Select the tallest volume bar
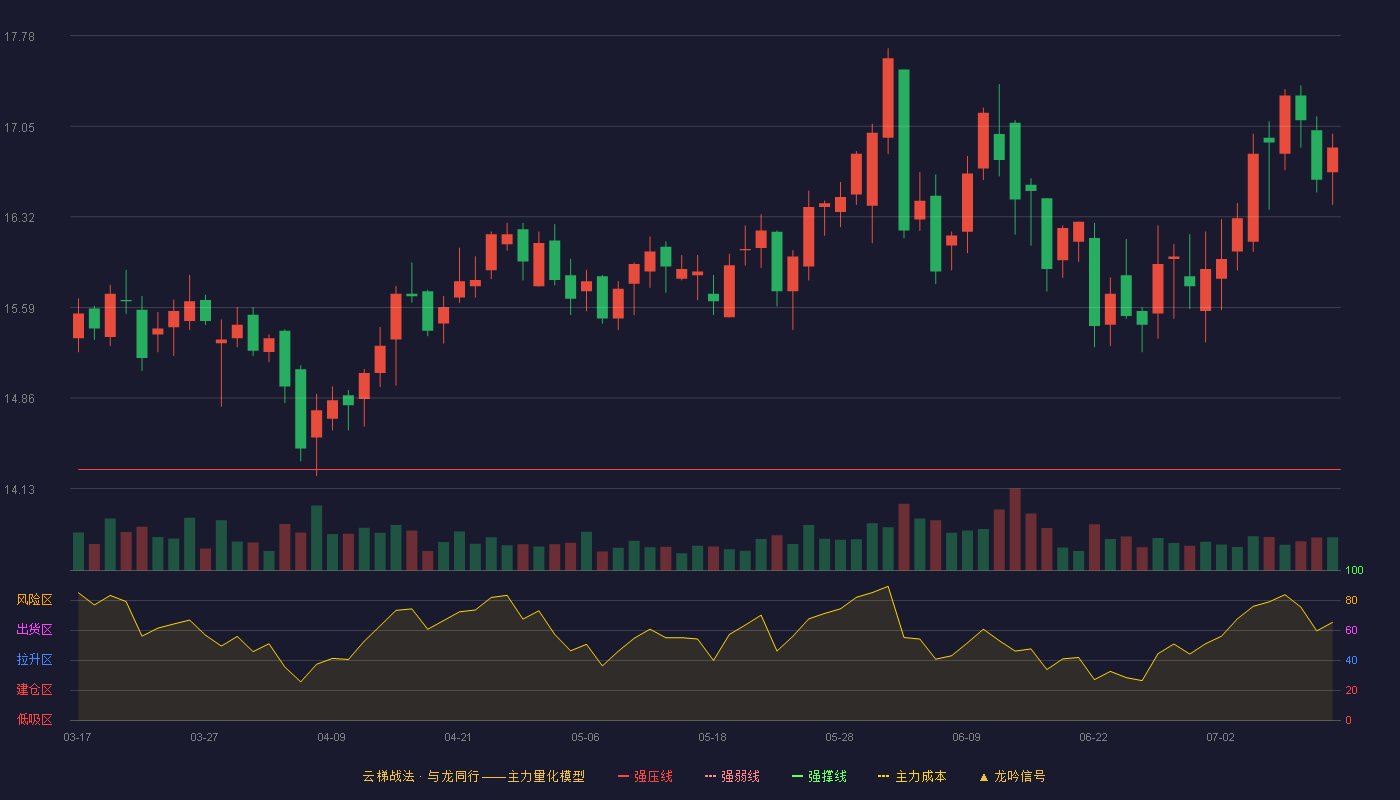 1015,530
